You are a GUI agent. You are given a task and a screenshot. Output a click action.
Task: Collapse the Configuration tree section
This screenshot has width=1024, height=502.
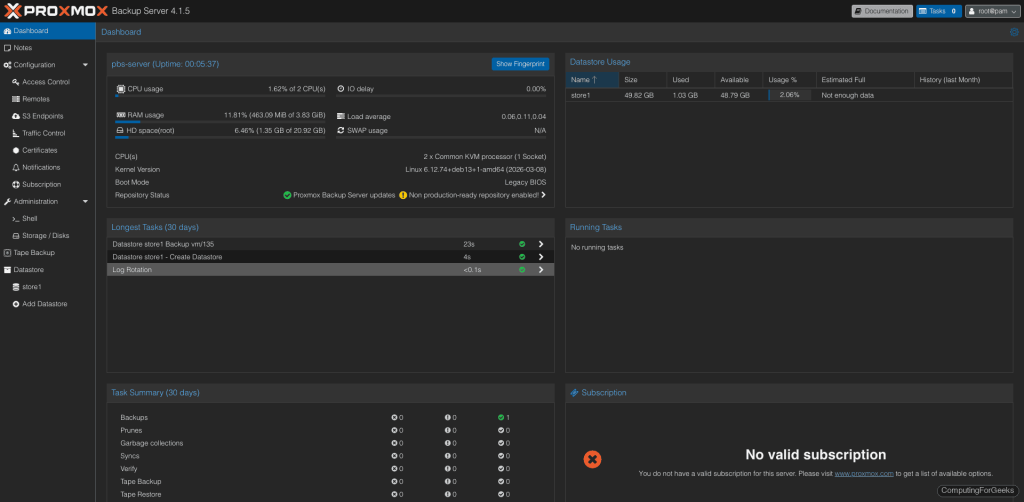(85, 65)
